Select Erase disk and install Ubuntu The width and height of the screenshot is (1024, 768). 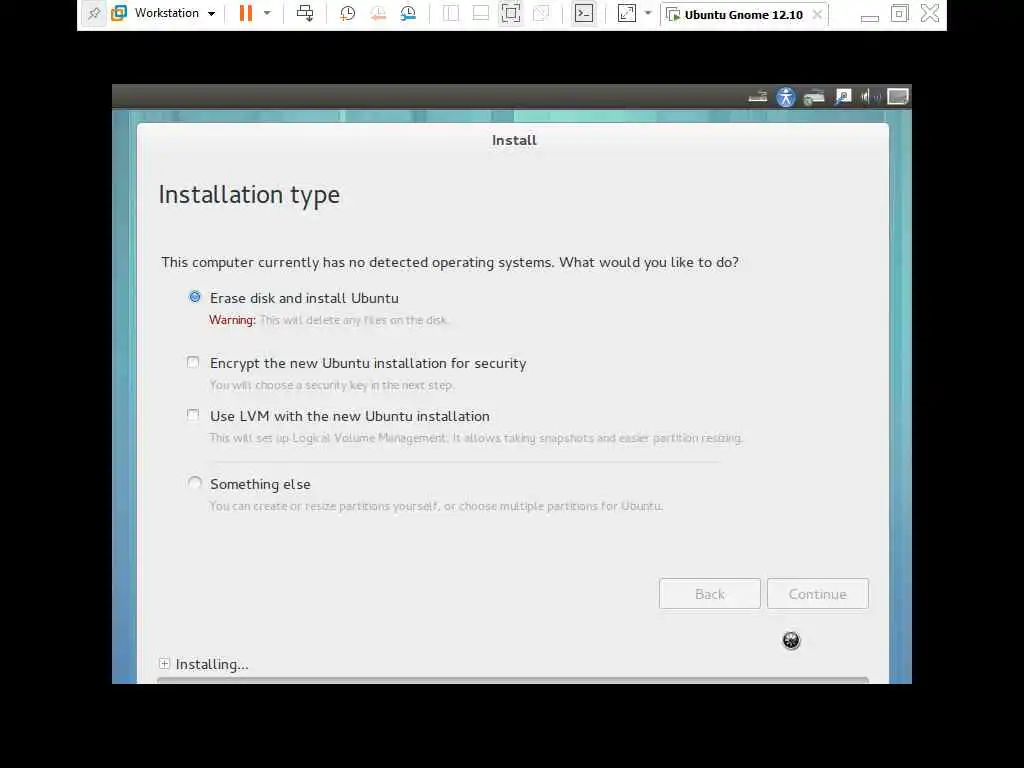click(195, 297)
